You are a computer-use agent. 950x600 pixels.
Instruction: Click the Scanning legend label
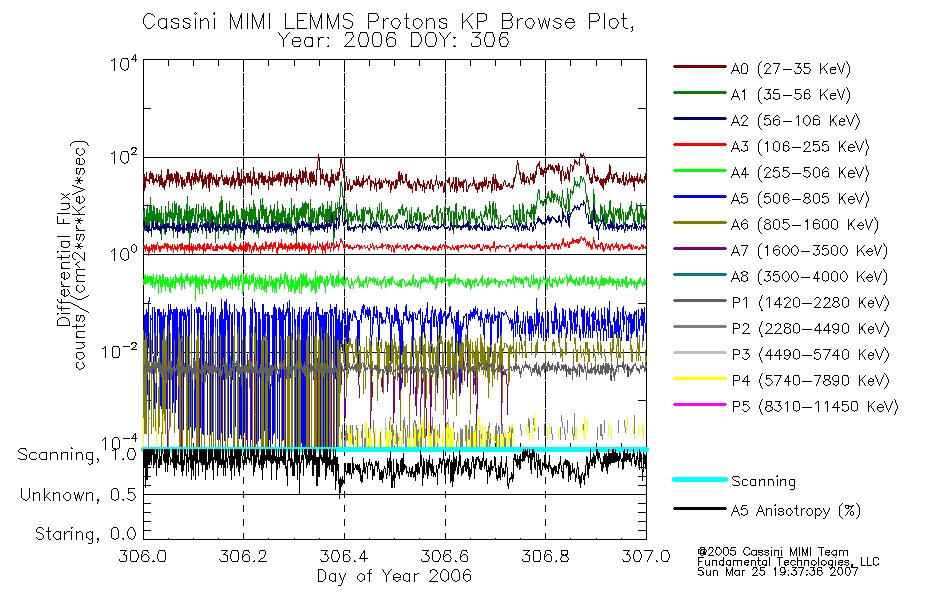(x=763, y=482)
